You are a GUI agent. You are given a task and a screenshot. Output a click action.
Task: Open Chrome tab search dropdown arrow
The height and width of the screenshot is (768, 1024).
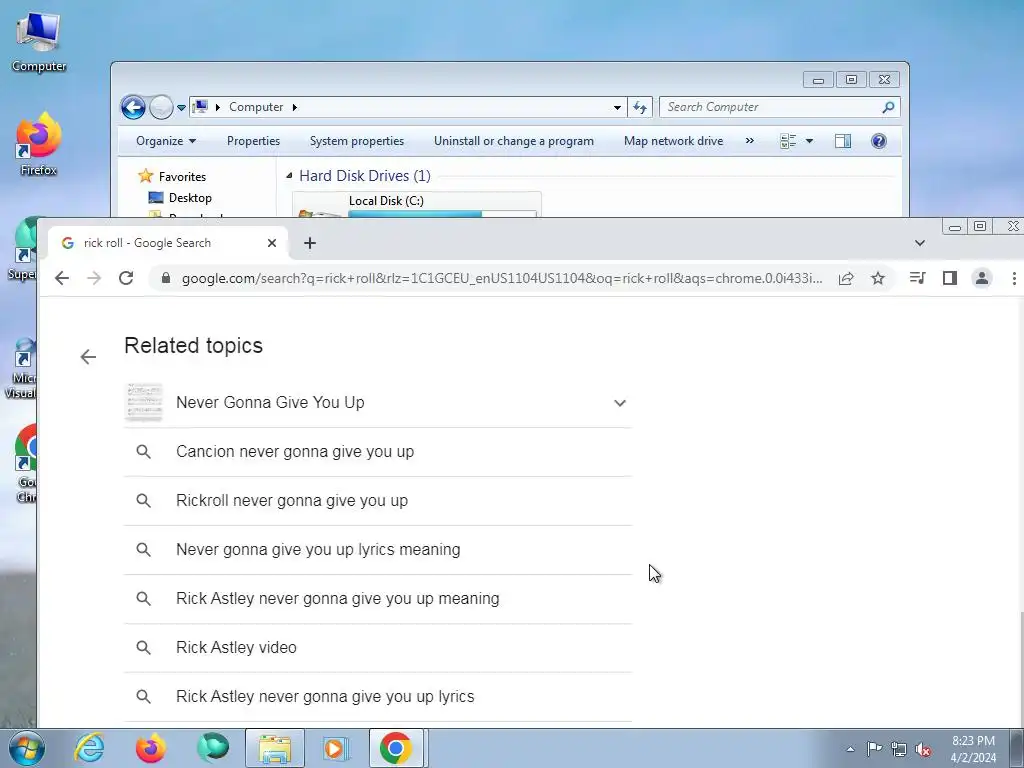[920, 243]
